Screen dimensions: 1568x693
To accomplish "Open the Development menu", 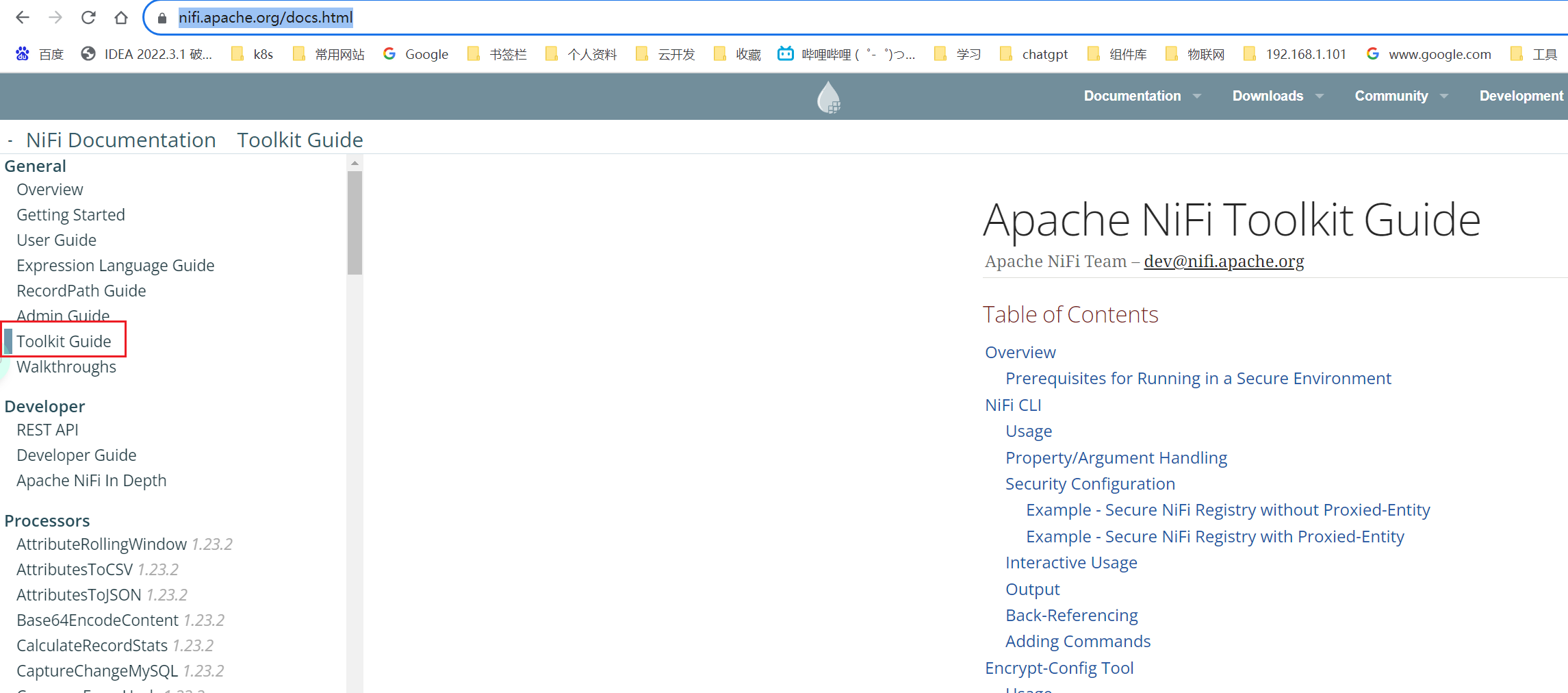I will [1522, 96].
